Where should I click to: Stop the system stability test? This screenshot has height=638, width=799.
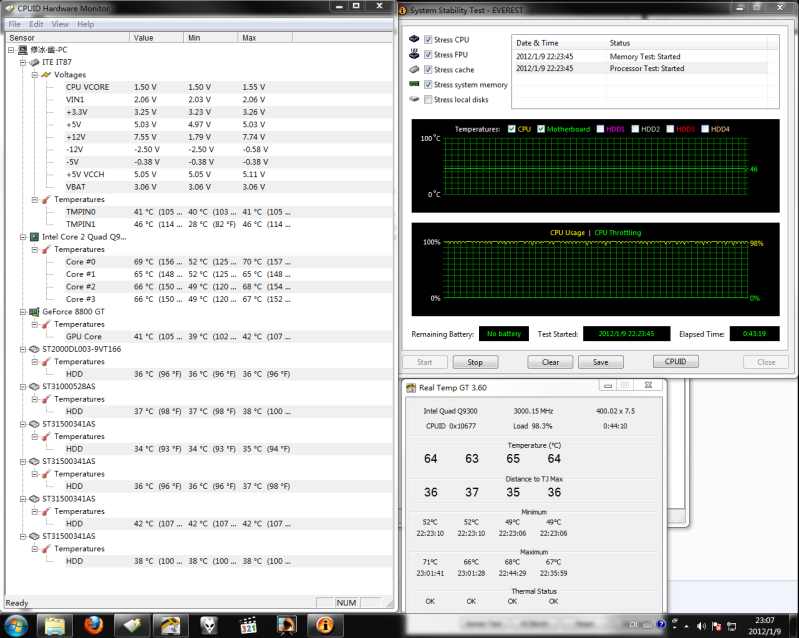pos(475,362)
